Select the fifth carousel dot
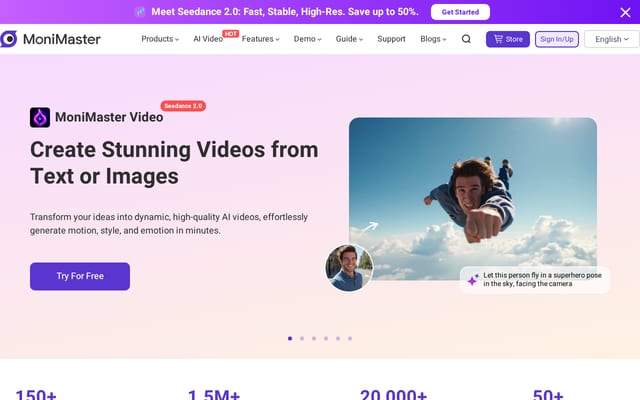Image resolution: width=640 pixels, height=400 pixels. [338, 338]
